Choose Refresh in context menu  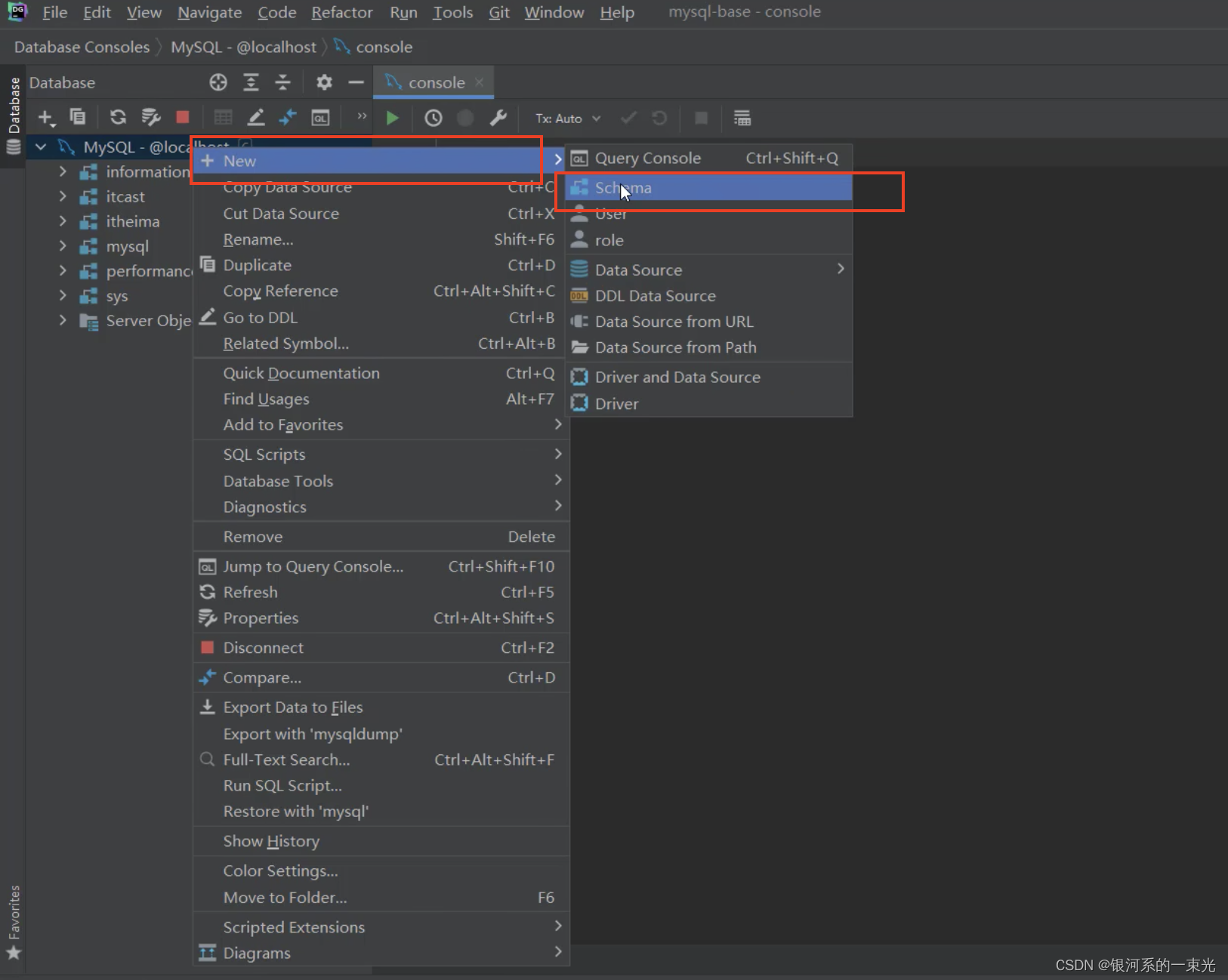click(x=381, y=592)
